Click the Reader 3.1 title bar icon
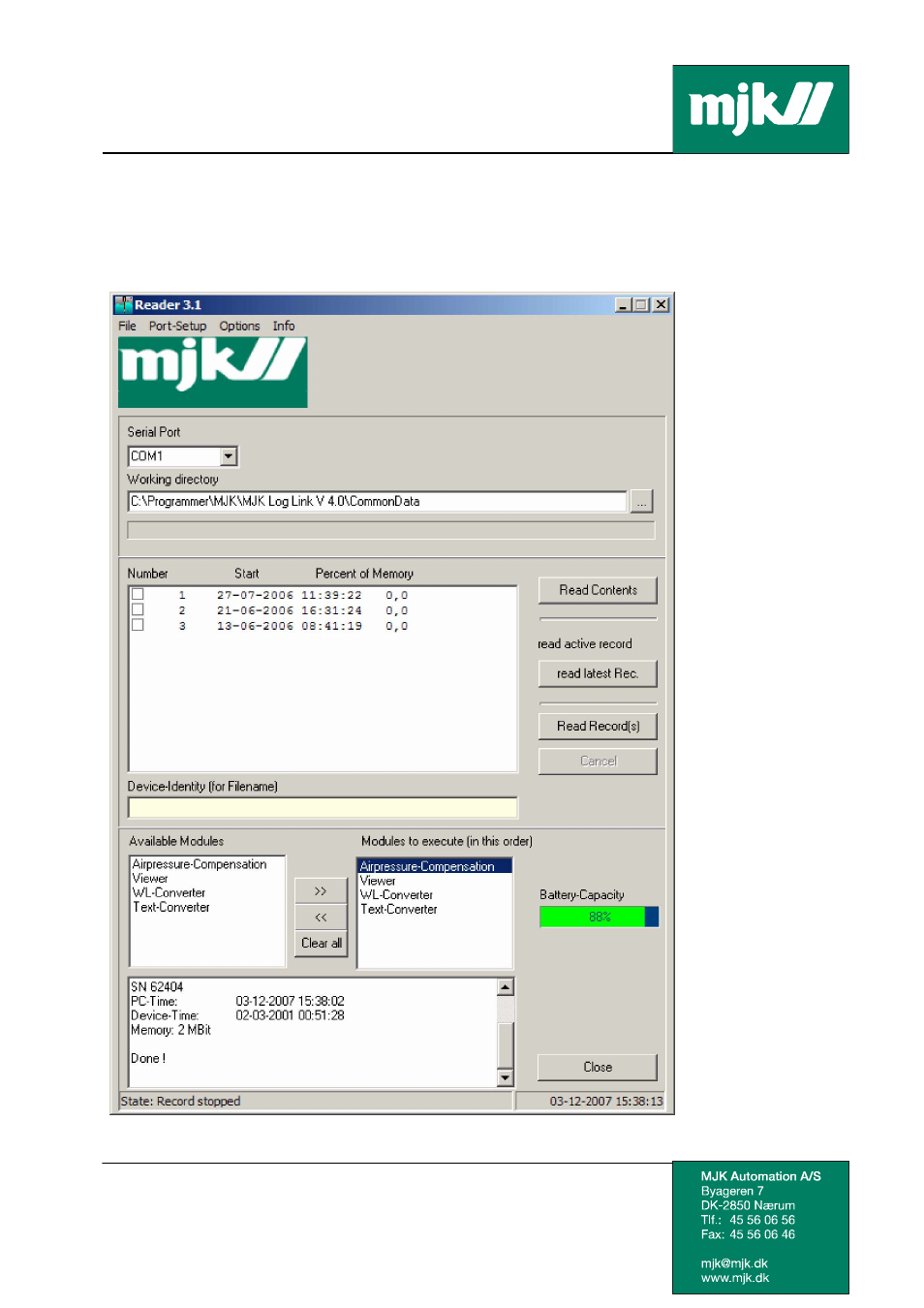Viewport: 924px width, 1308px height. pyautogui.click(x=123, y=304)
